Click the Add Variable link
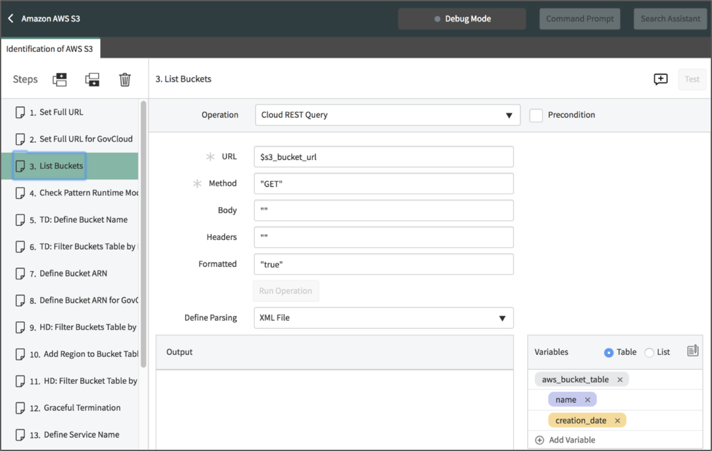 [572, 440]
